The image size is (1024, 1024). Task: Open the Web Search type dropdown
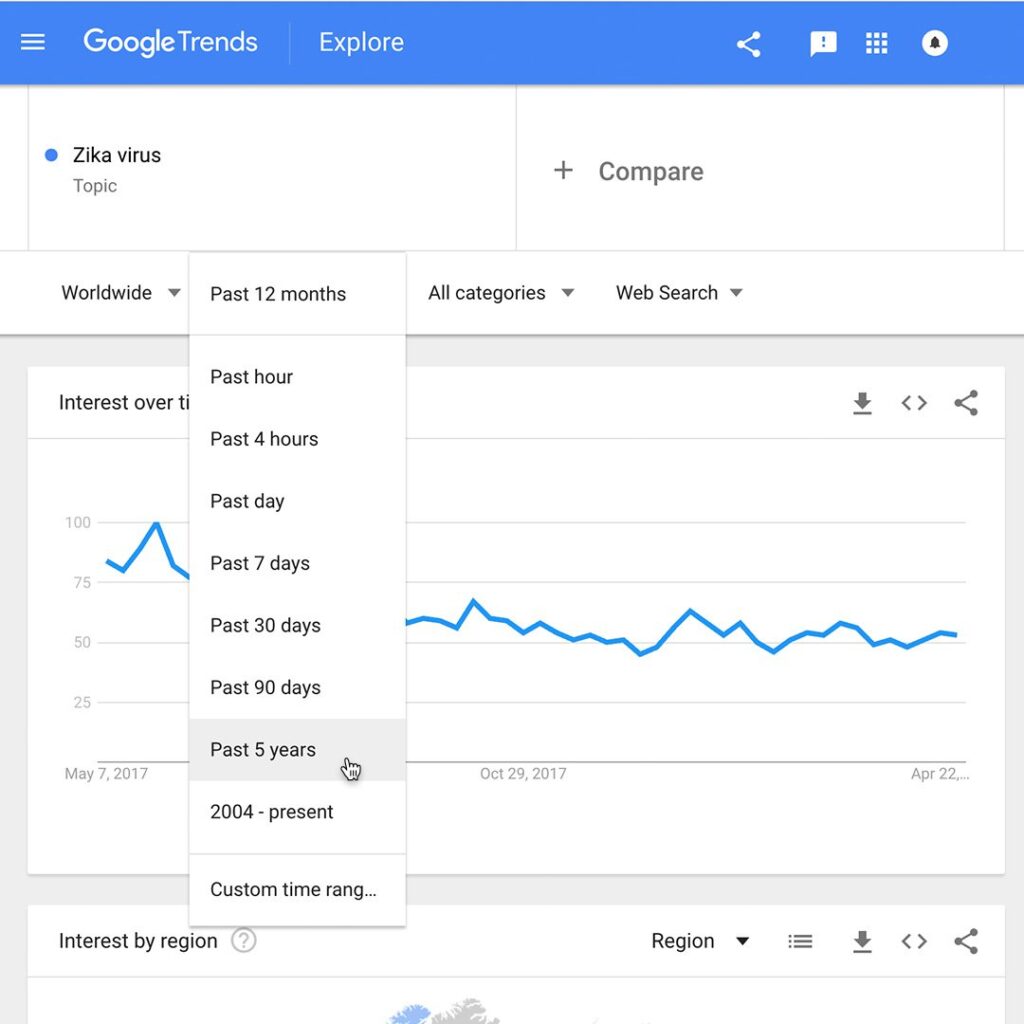click(679, 293)
